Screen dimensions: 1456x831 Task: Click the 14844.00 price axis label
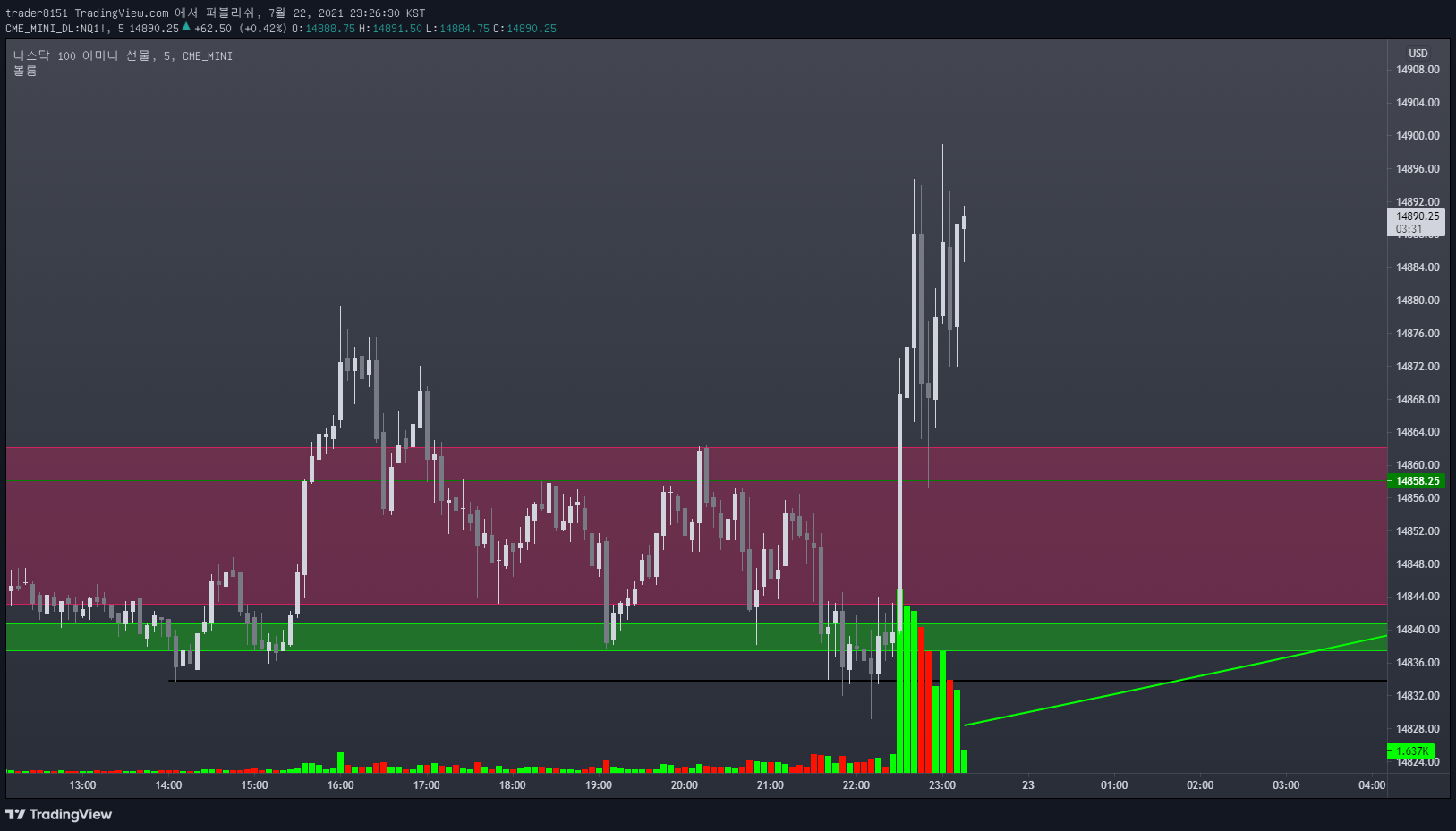[1418, 597]
